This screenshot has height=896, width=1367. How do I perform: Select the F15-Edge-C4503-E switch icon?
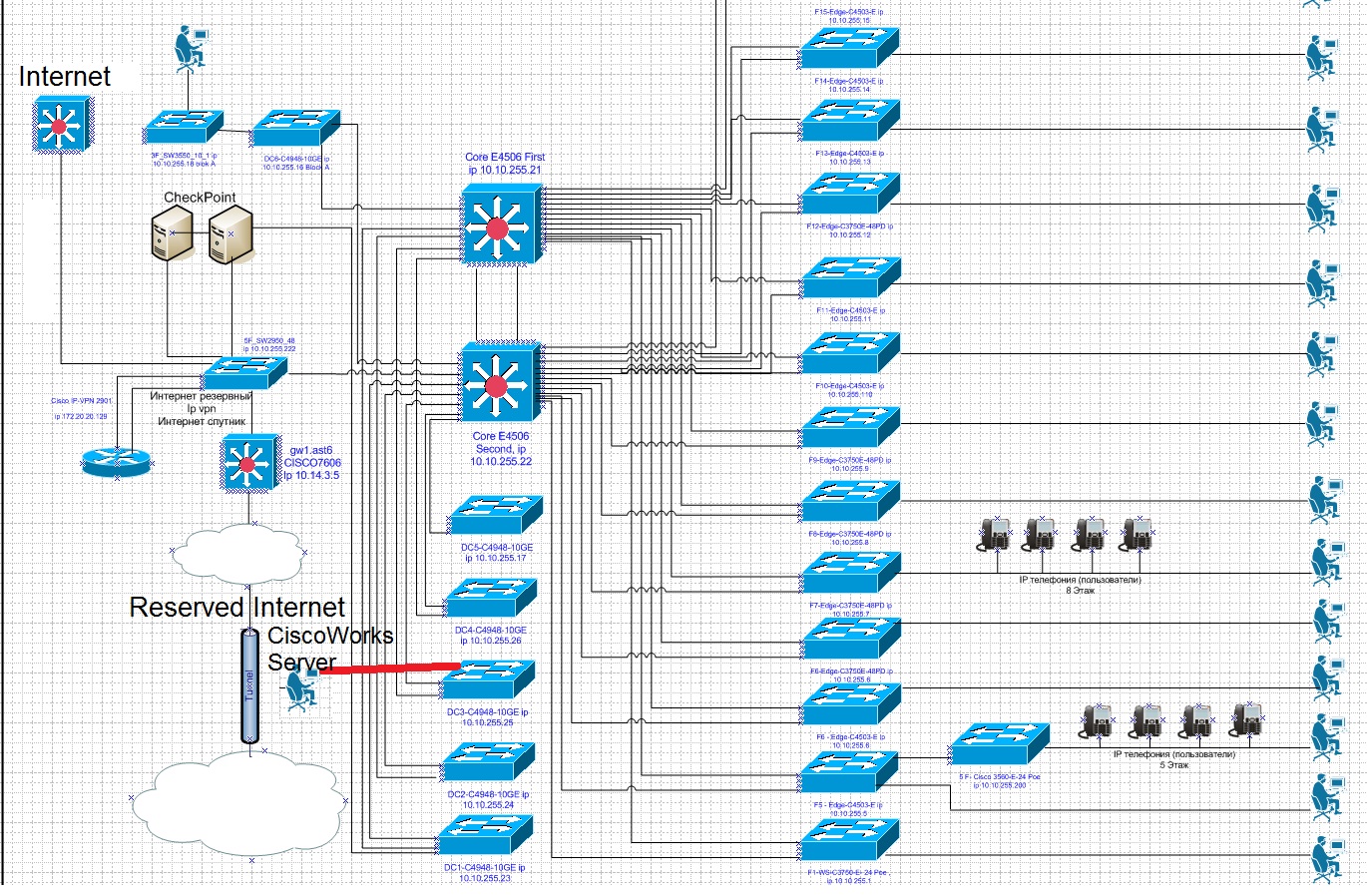point(850,47)
